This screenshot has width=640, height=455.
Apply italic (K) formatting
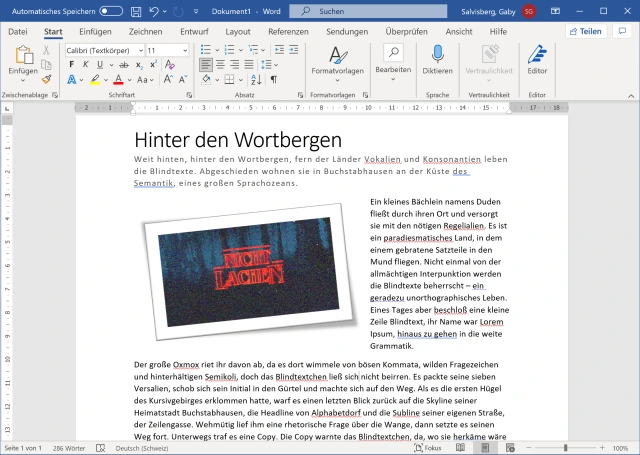pyautogui.click(x=85, y=65)
